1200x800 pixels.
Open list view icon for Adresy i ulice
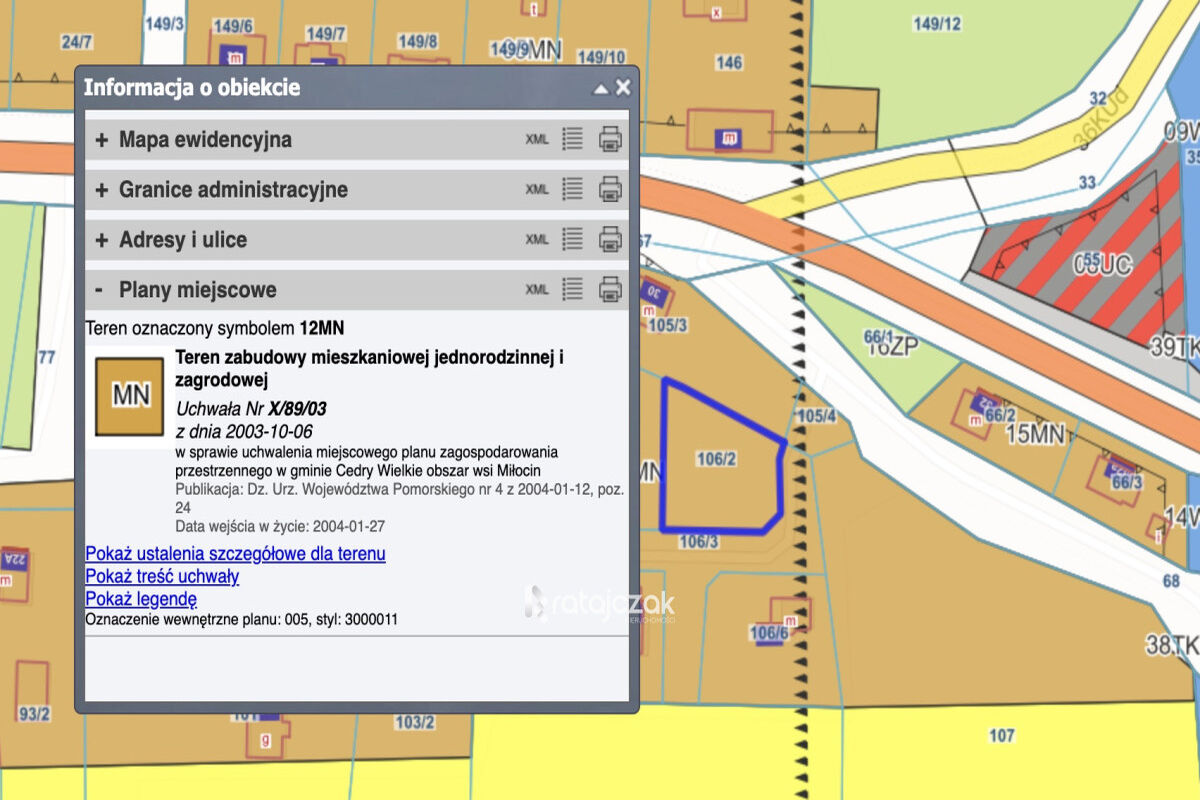pyautogui.click(x=572, y=239)
